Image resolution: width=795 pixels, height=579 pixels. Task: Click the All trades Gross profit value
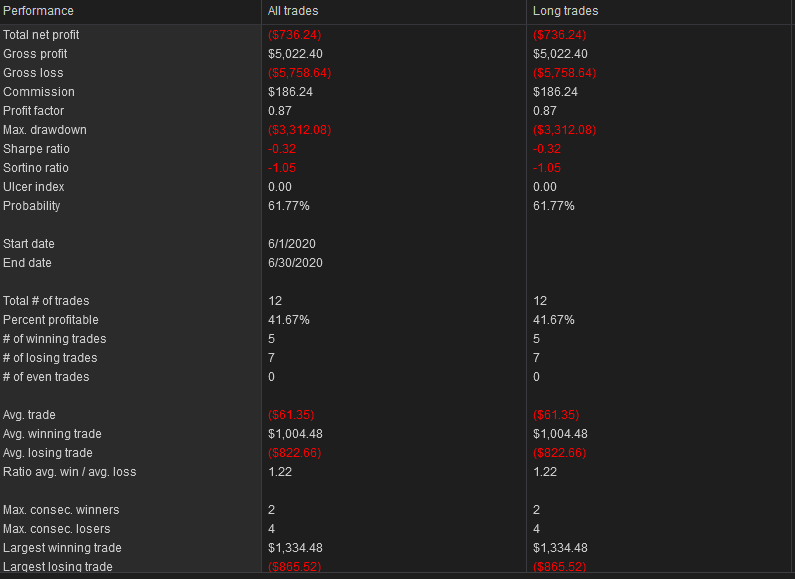tap(295, 54)
